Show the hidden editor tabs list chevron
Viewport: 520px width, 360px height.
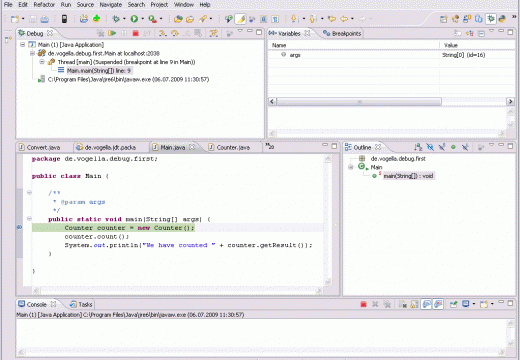pyautogui.click(x=270, y=146)
